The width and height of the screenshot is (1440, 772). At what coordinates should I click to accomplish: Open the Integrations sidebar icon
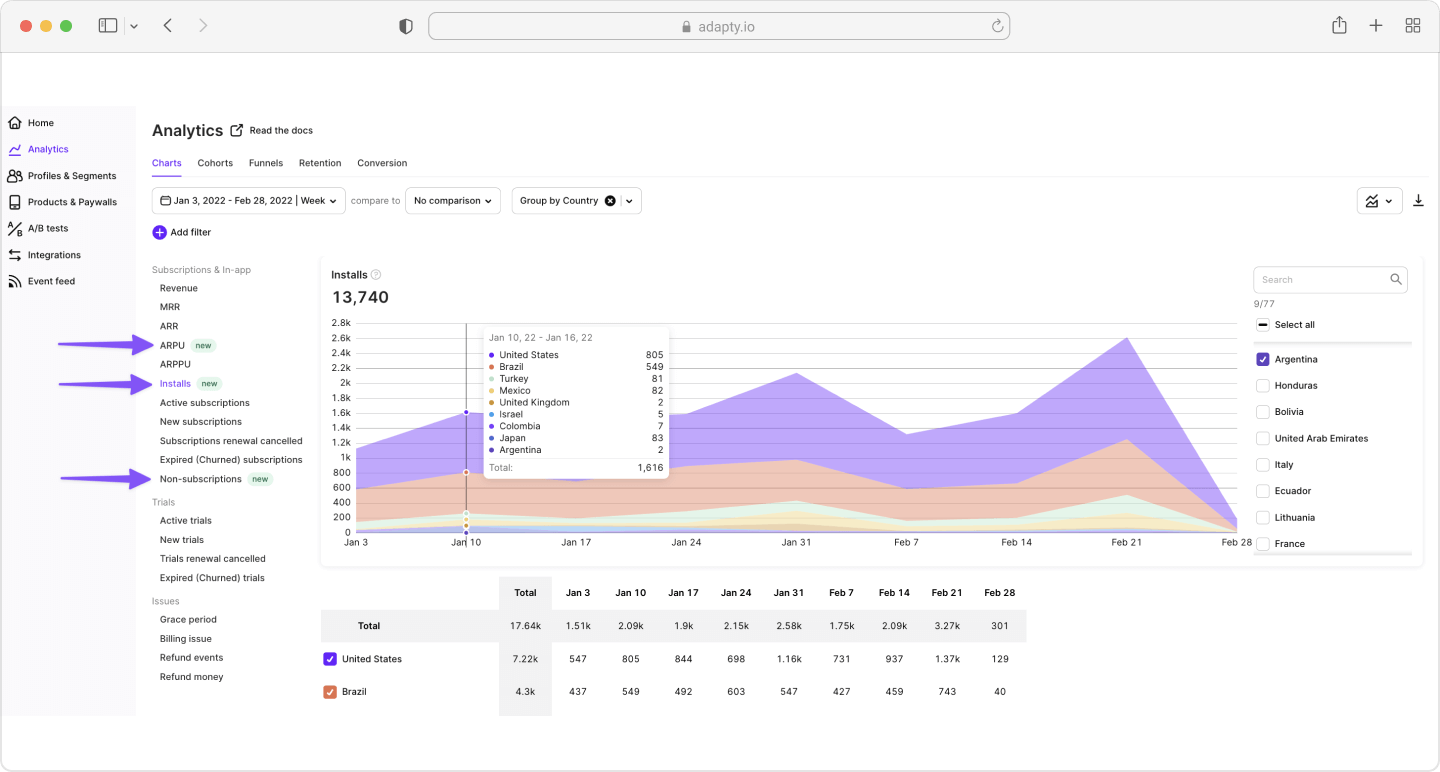coord(15,255)
